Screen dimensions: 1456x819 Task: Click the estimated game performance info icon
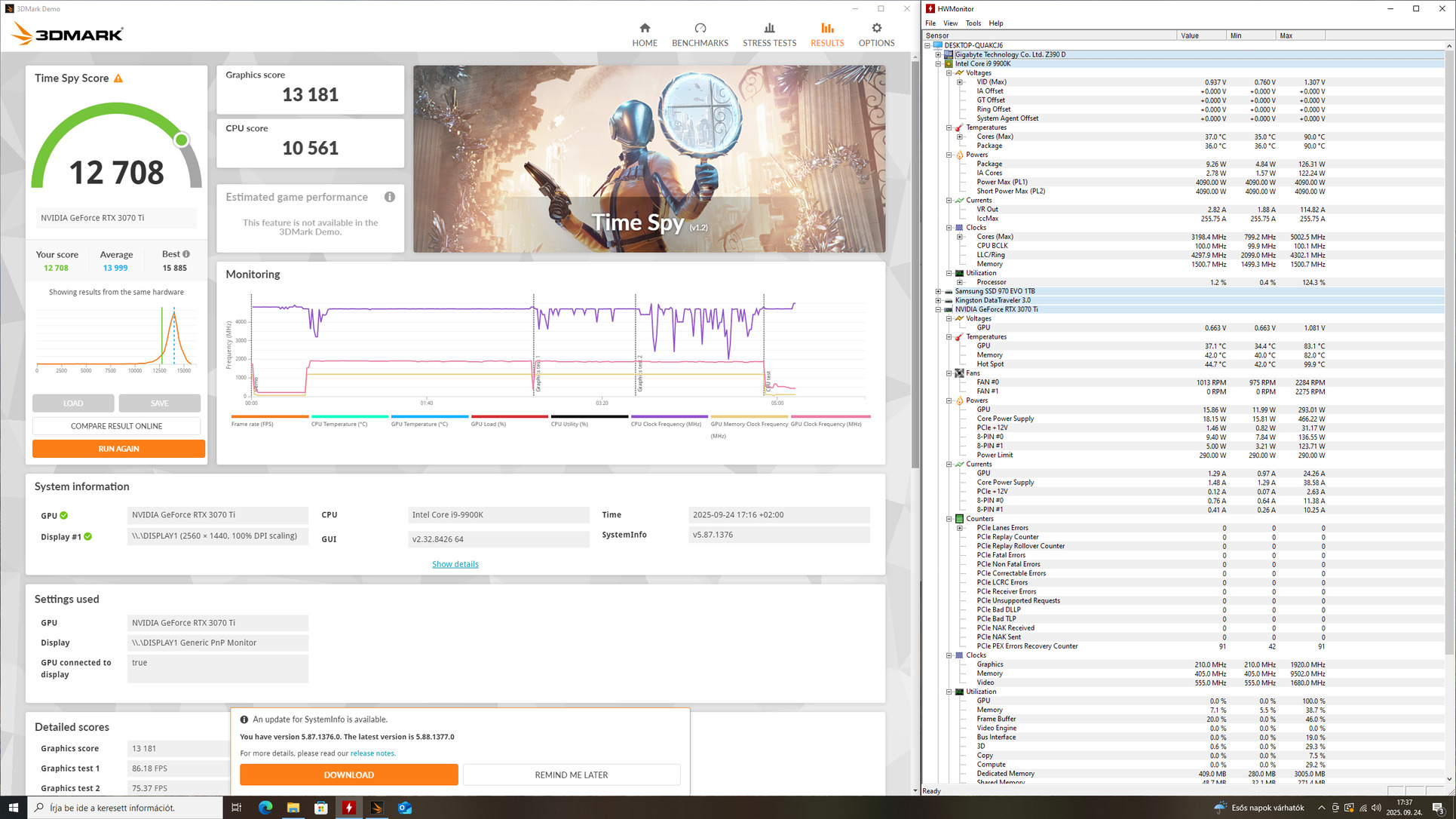[x=389, y=197]
